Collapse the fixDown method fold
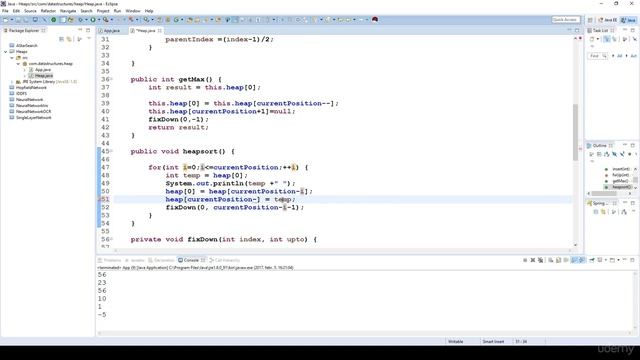The width and height of the screenshot is (640, 360). (111, 239)
